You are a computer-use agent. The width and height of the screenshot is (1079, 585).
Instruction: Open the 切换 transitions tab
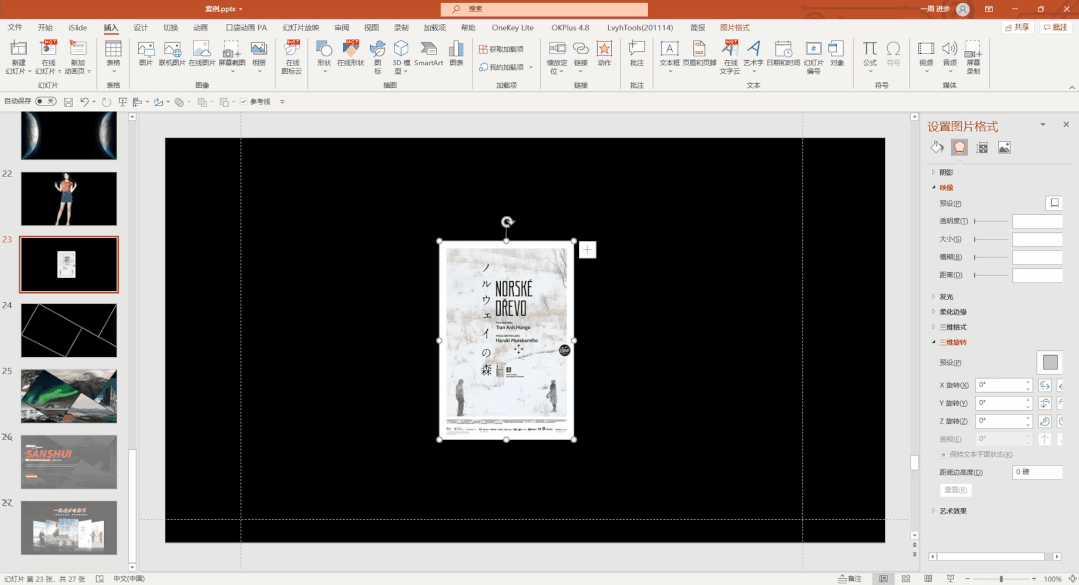click(171, 28)
